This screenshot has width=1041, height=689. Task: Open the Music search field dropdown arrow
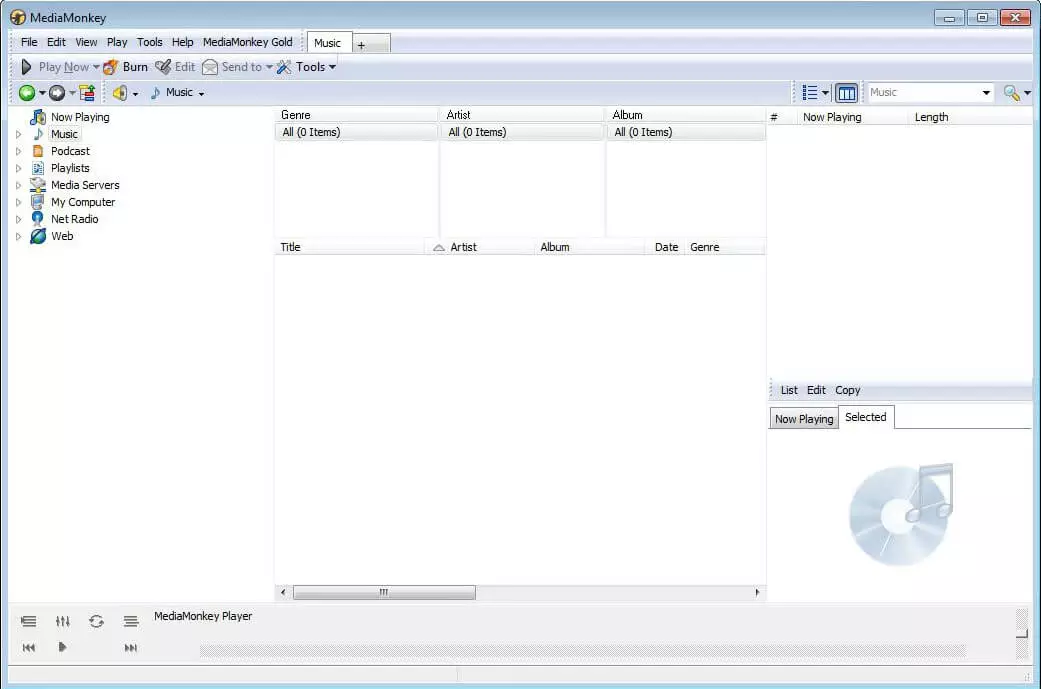986,93
